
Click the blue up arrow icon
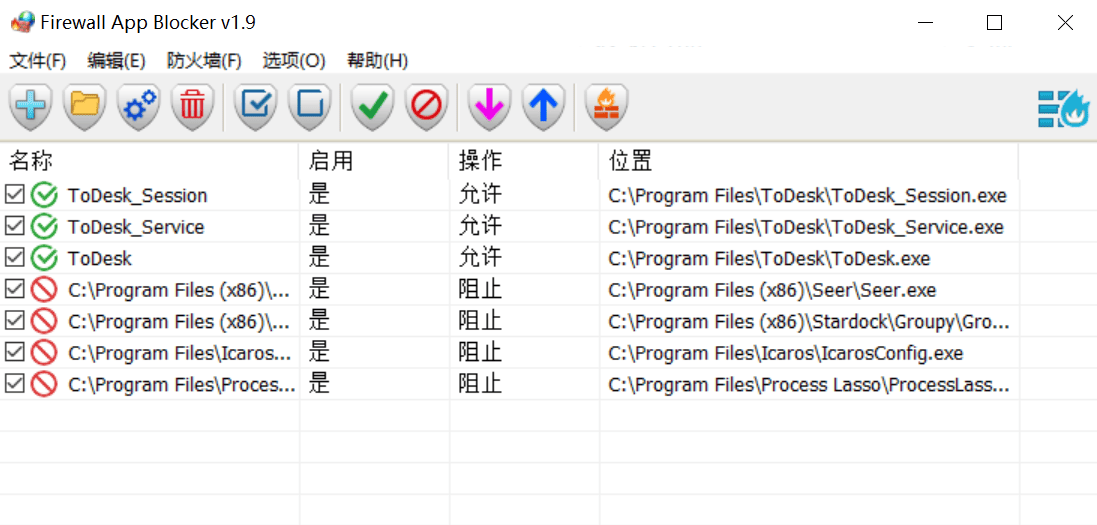(x=544, y=107)
